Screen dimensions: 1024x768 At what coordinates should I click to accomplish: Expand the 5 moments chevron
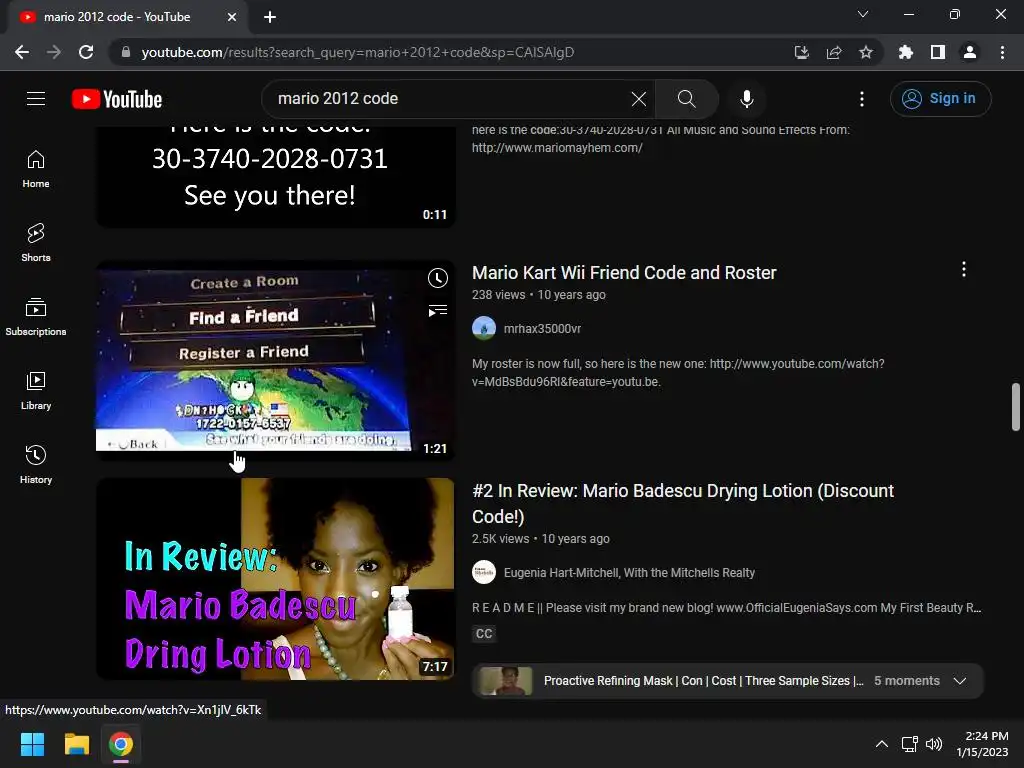click(x=959, y=680)
